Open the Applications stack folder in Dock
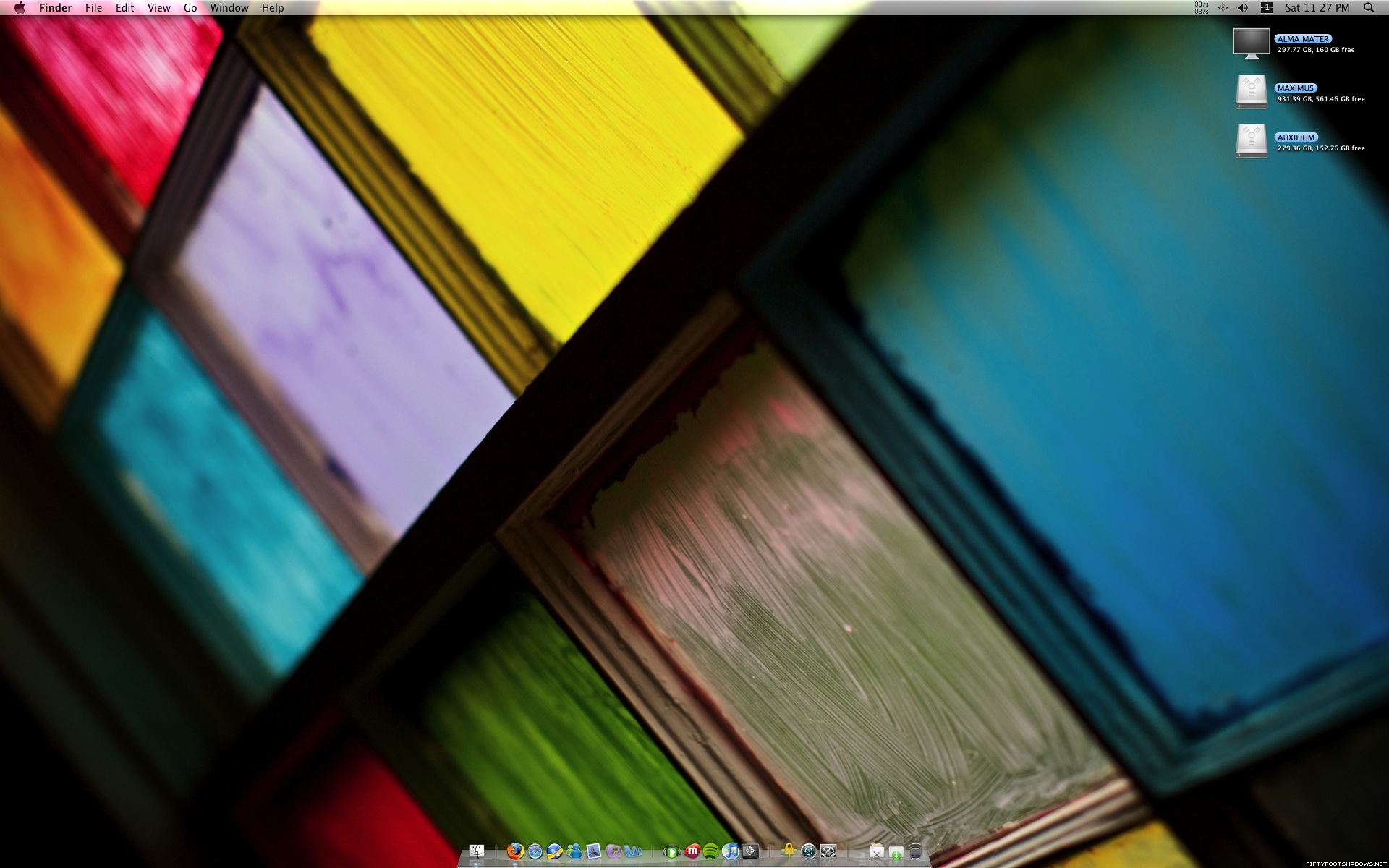1389x868 pixels. click(876, 852)
